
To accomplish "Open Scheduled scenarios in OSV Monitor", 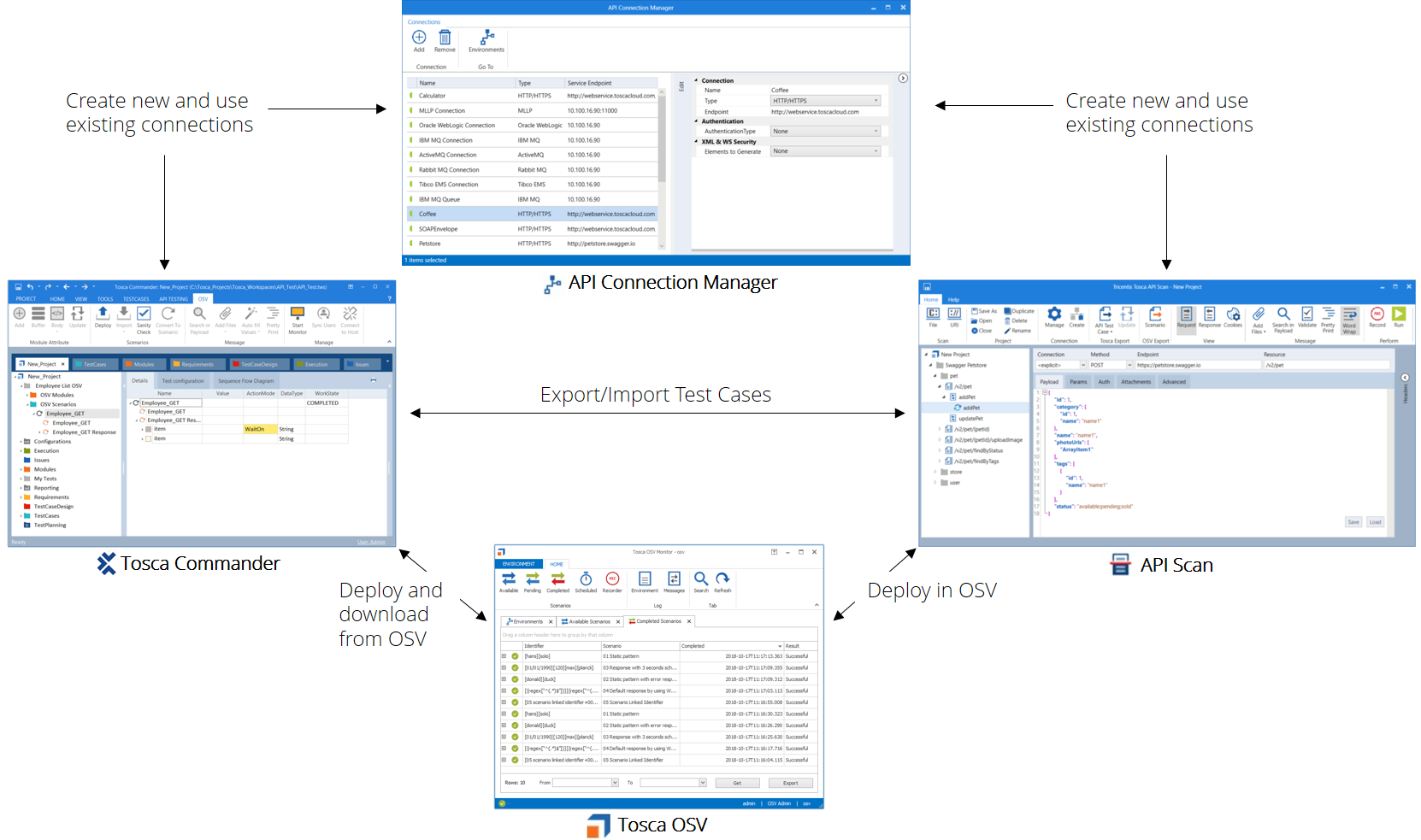I will click(x=586, y=582).
